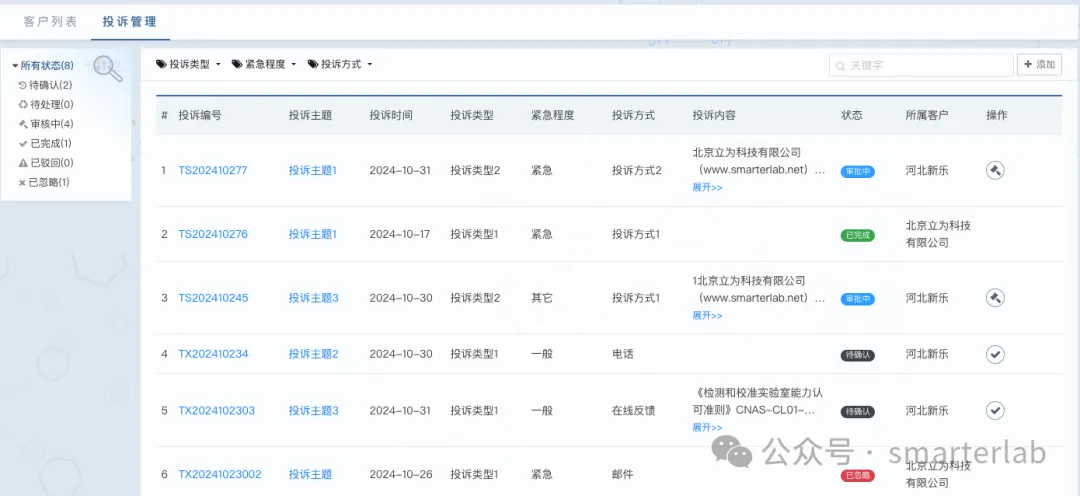The image size is (1080, 496).
Task: Collapse the 所有状态(8) tree node
Action: (15, 66)
